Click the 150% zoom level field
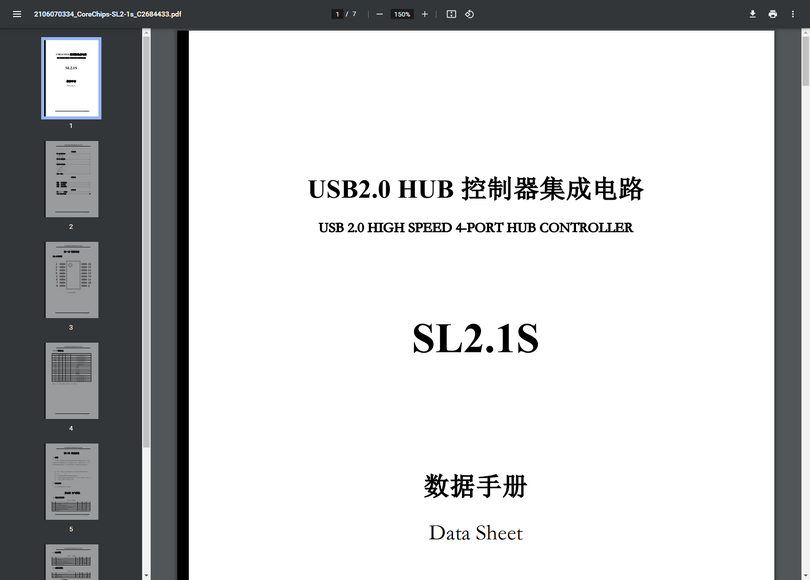Screen dimensions: 810x580 pyautogui.click(x=402, y=14)
